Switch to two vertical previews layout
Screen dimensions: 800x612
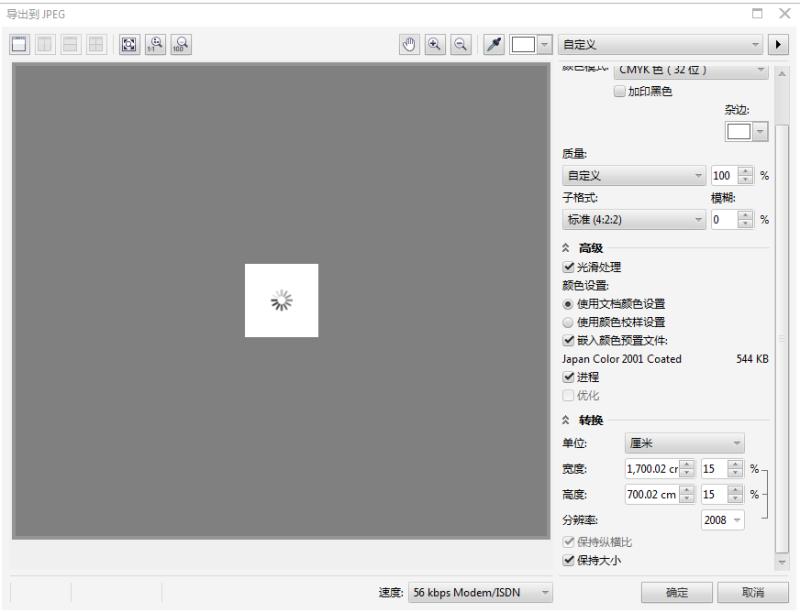pyautogui.click(x=45, y=44)
